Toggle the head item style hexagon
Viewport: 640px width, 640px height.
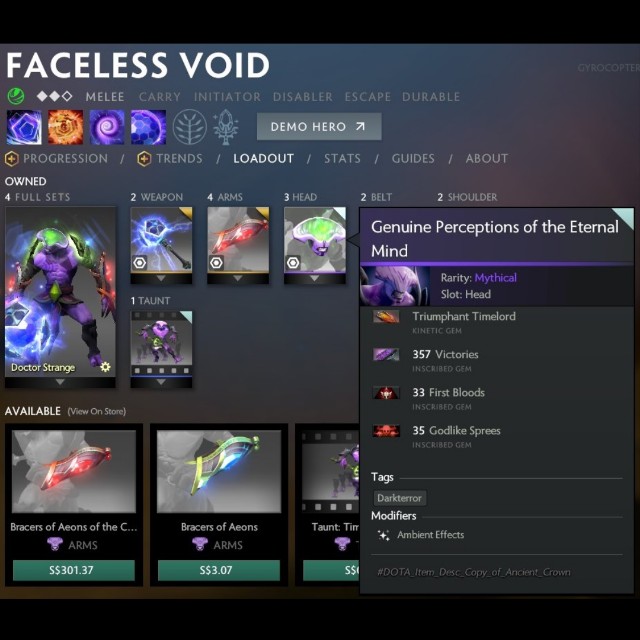pos(293,262)
